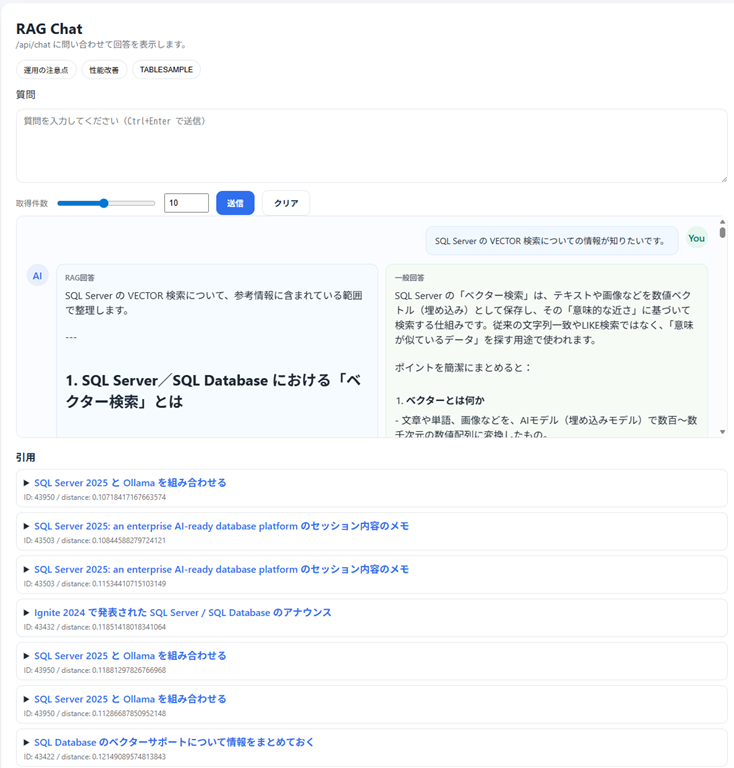Select the 運用の注意点 preset chip
734x768 pixels.
click(46, 70)
